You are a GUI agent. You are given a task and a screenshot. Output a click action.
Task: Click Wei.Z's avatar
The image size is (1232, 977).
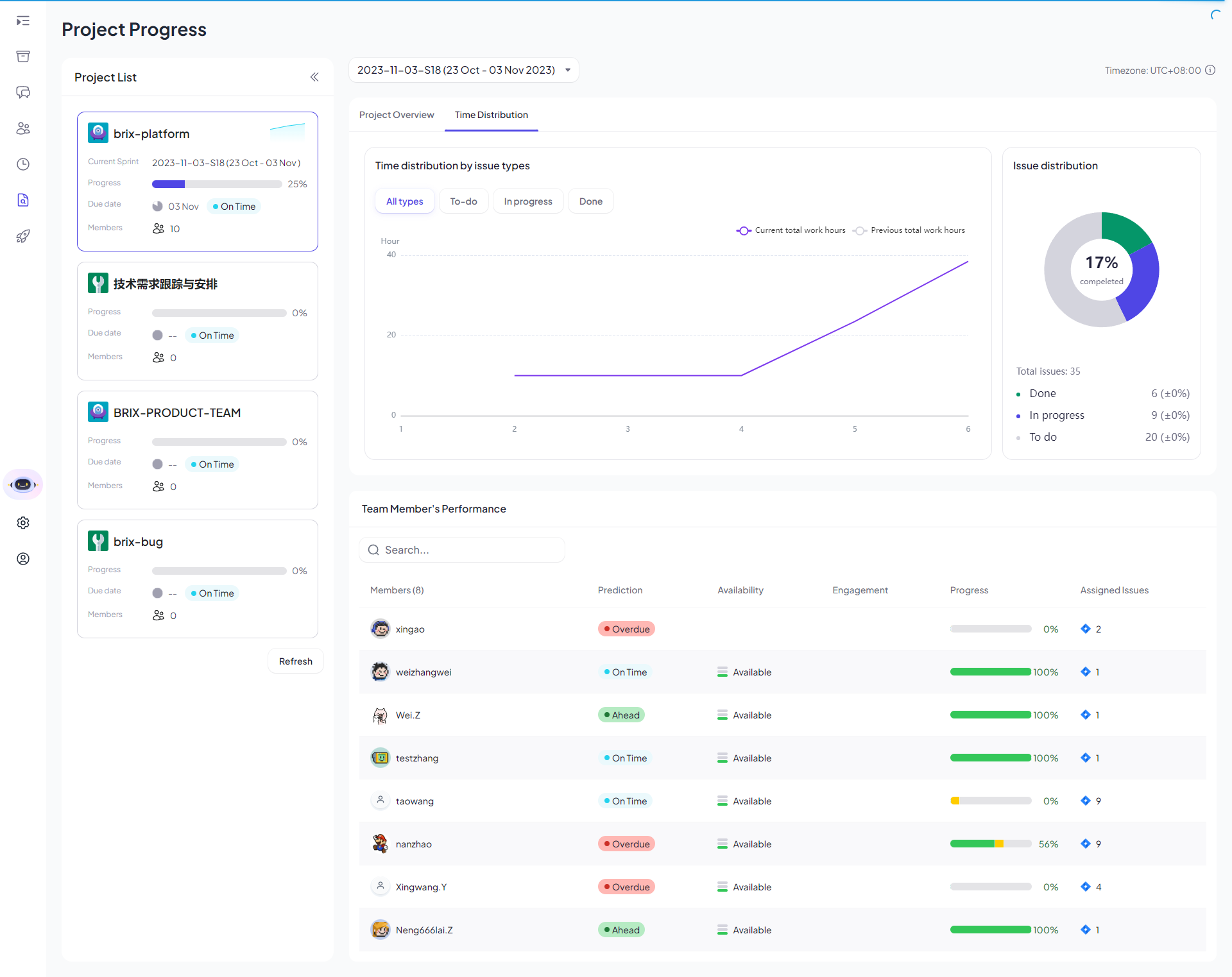[x=381, y=715]
